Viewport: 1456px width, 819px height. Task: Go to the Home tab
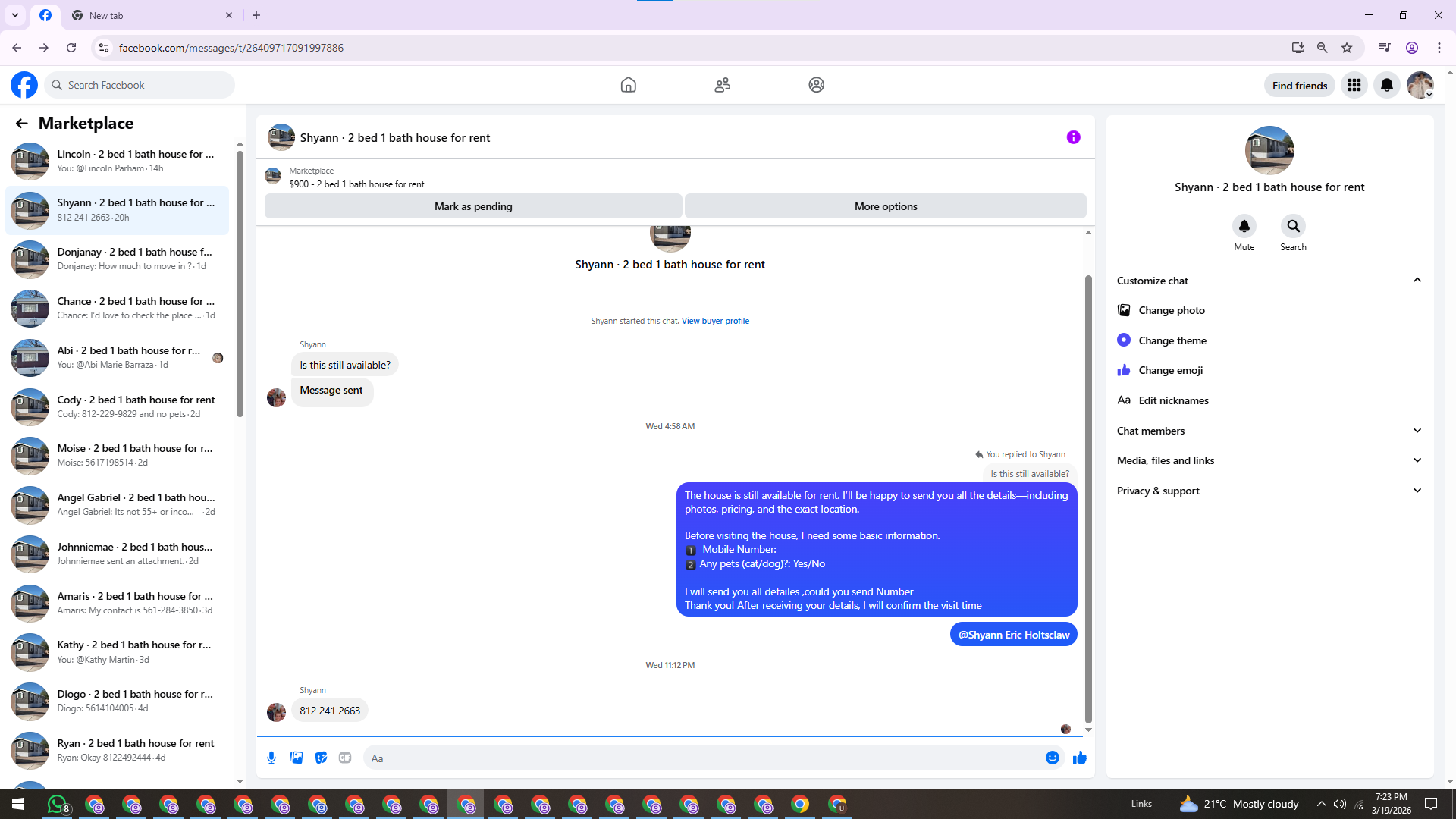tap(628, 85)
